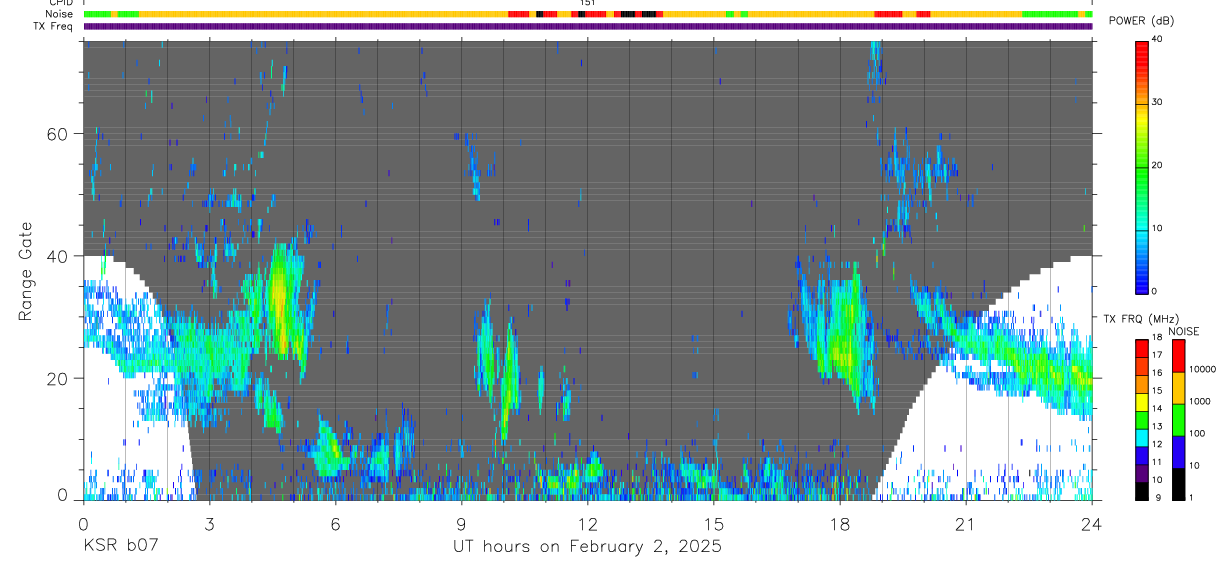This screenshot has width=1228, height=567.
Task: Pick the purple segment on TX FRQ legend
Action: click(1142, 473)
